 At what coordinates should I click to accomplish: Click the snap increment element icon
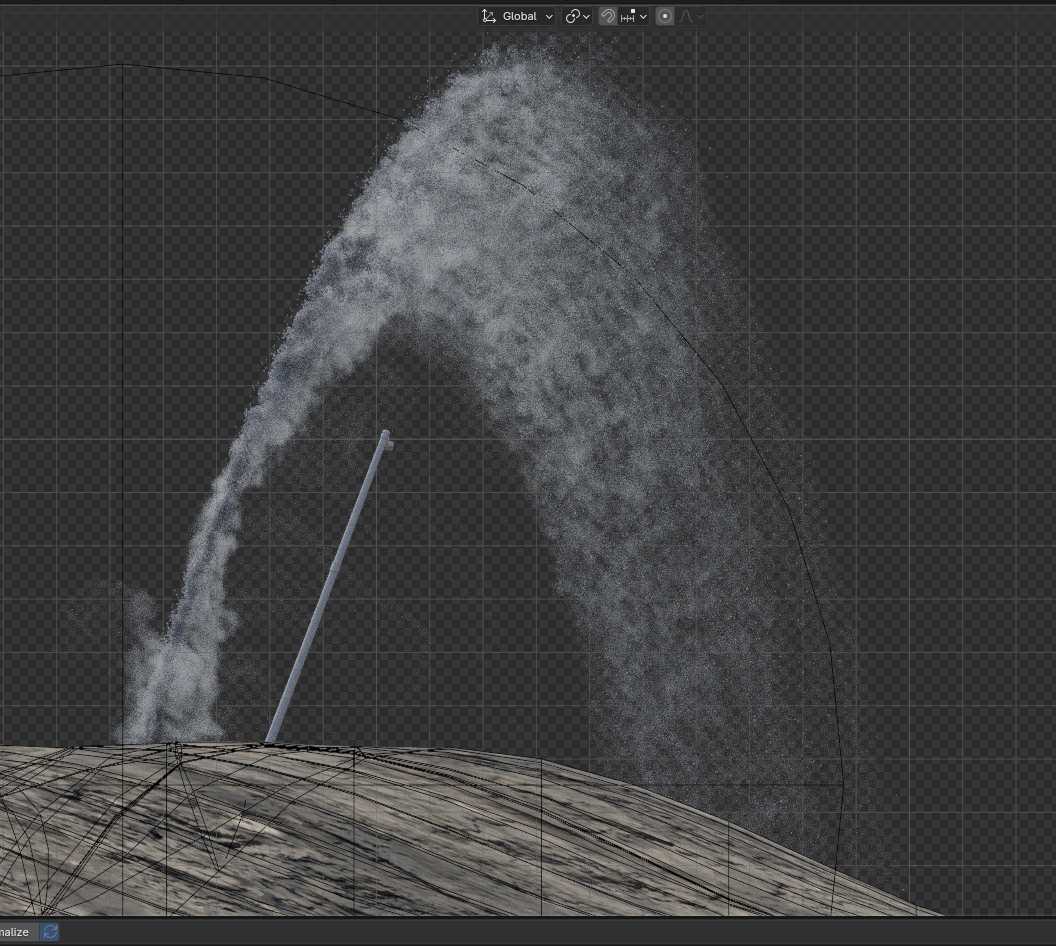click(x=628, y=16)
